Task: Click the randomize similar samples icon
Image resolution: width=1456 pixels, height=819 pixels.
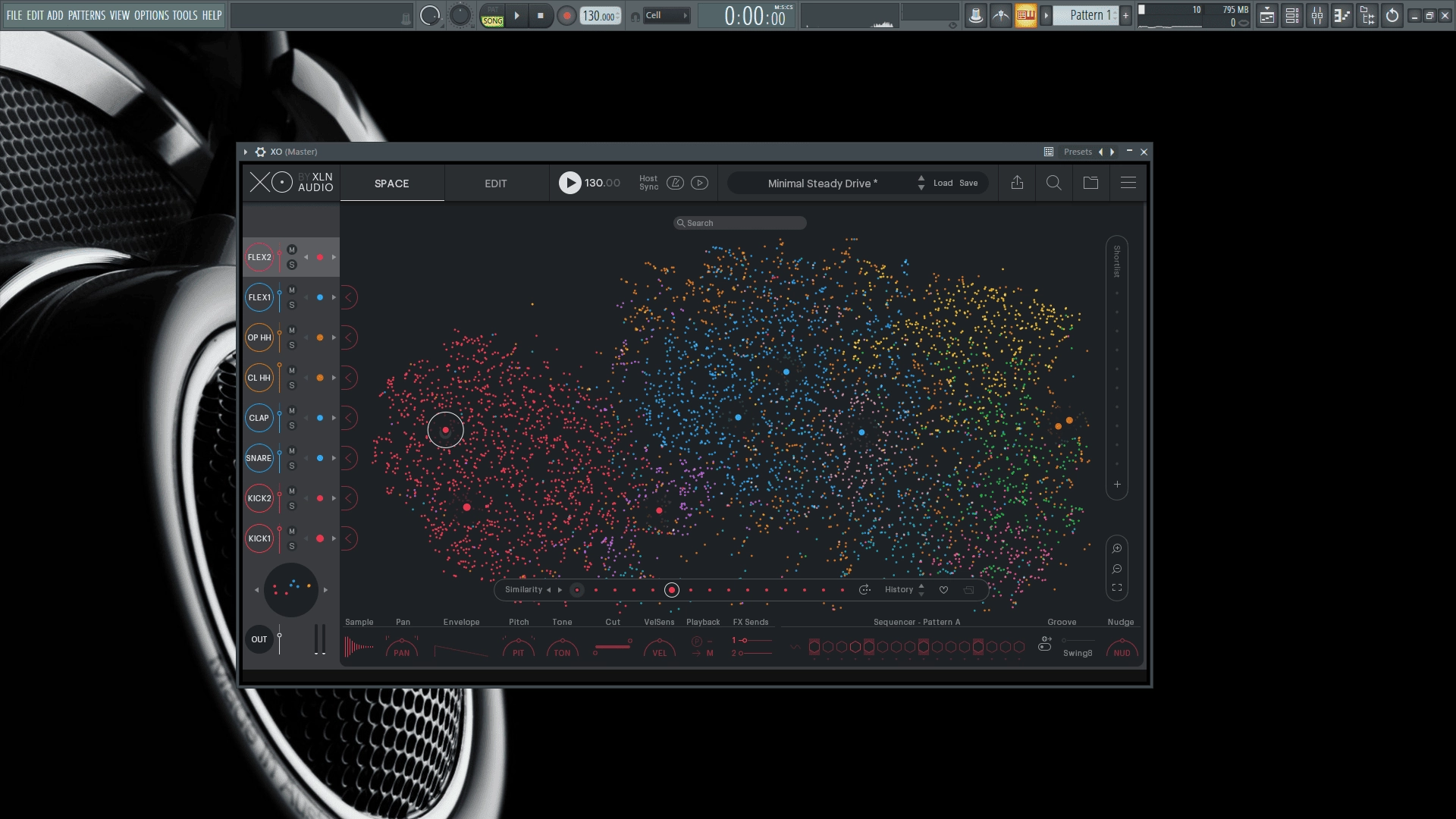Action: pyautogui.click(x=864, y=590)
